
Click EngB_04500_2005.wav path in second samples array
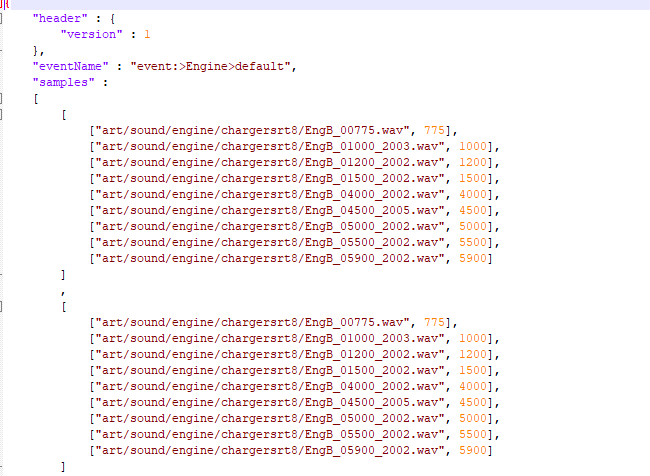(270, 403)
